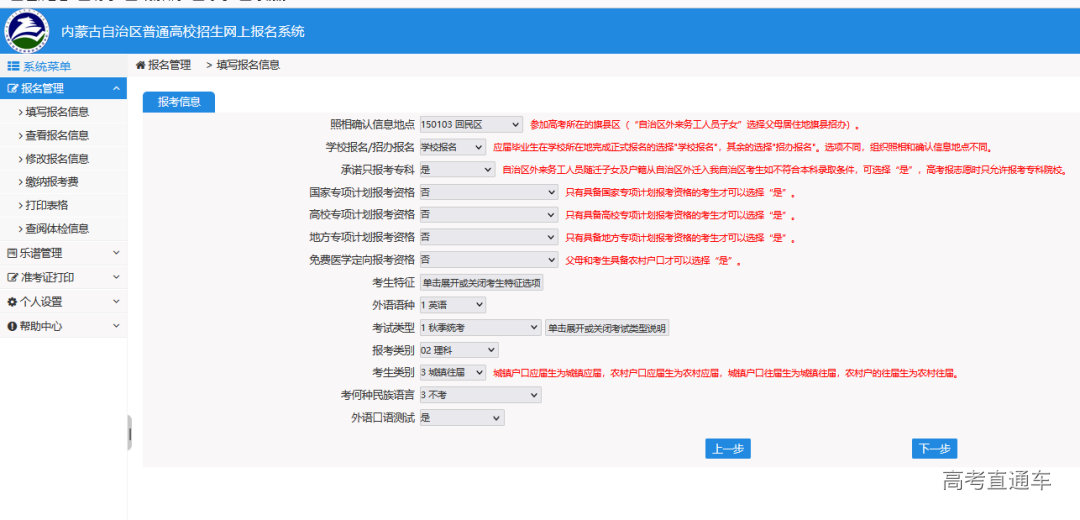This screenshot has height=520, width=1080.
Task: Click the red hint about 父母和考生具备农村户口
Action: coord(653,261)
